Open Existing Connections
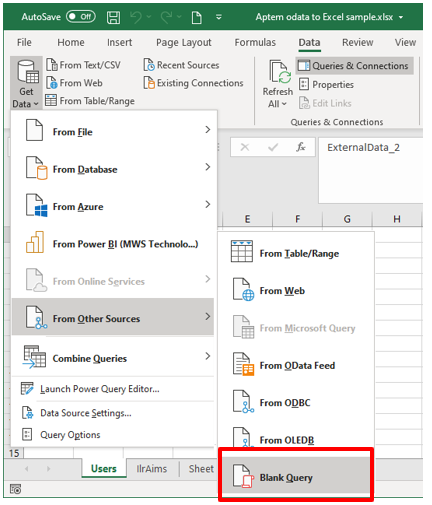432x505 pixels. tap(194, 83)
